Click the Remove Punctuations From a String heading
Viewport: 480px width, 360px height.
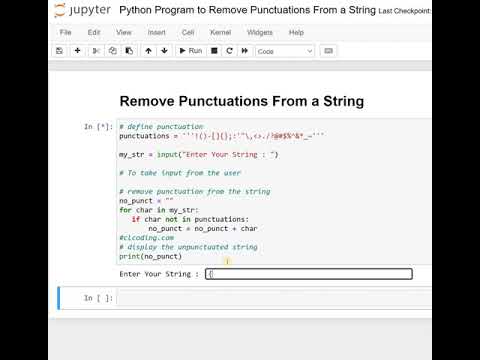click(x=242, y=101)
